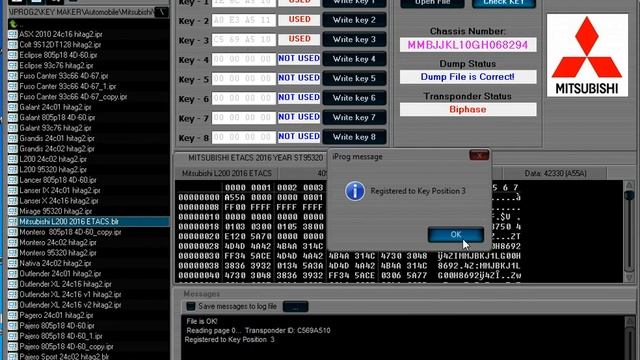
Task: Click the file icon of Montero 805p18 4D-60_copy.ipr
Action: point(13,232)
